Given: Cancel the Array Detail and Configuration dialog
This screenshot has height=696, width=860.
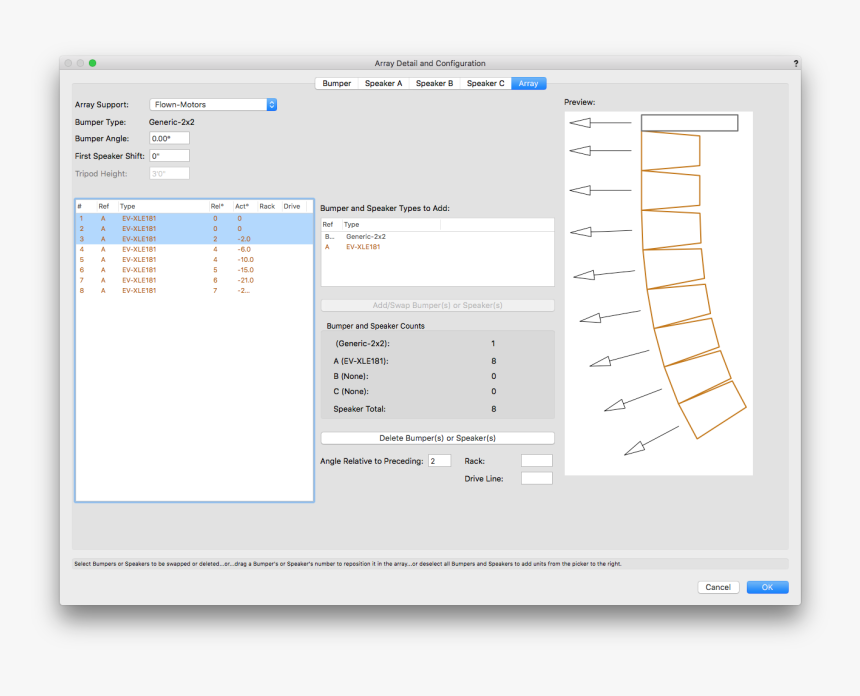Looking at the screenshot, I should point(718,587).
